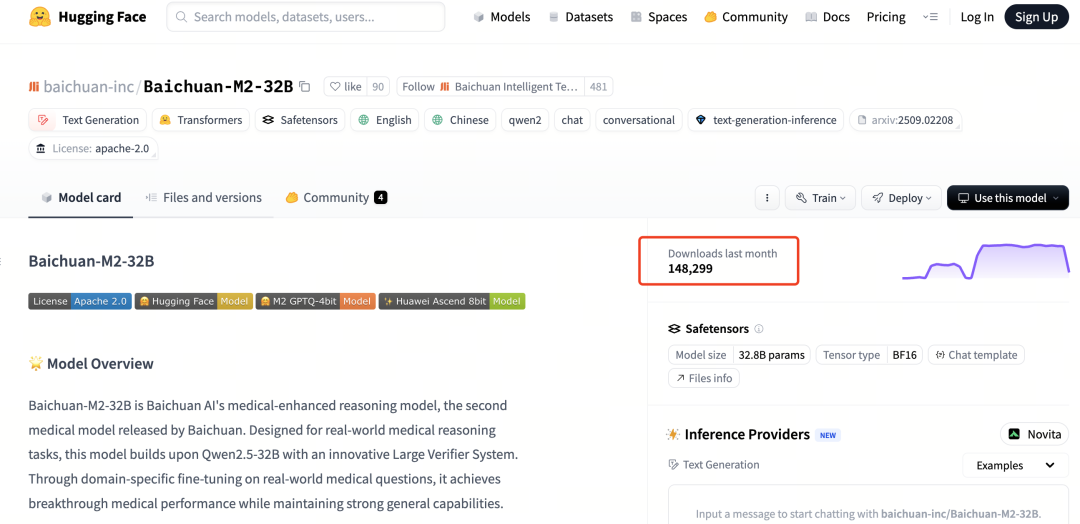Copy the model name with the copy icon
Screen dimensions: 1080x524
pyautogui.click(x=305, y=87)
